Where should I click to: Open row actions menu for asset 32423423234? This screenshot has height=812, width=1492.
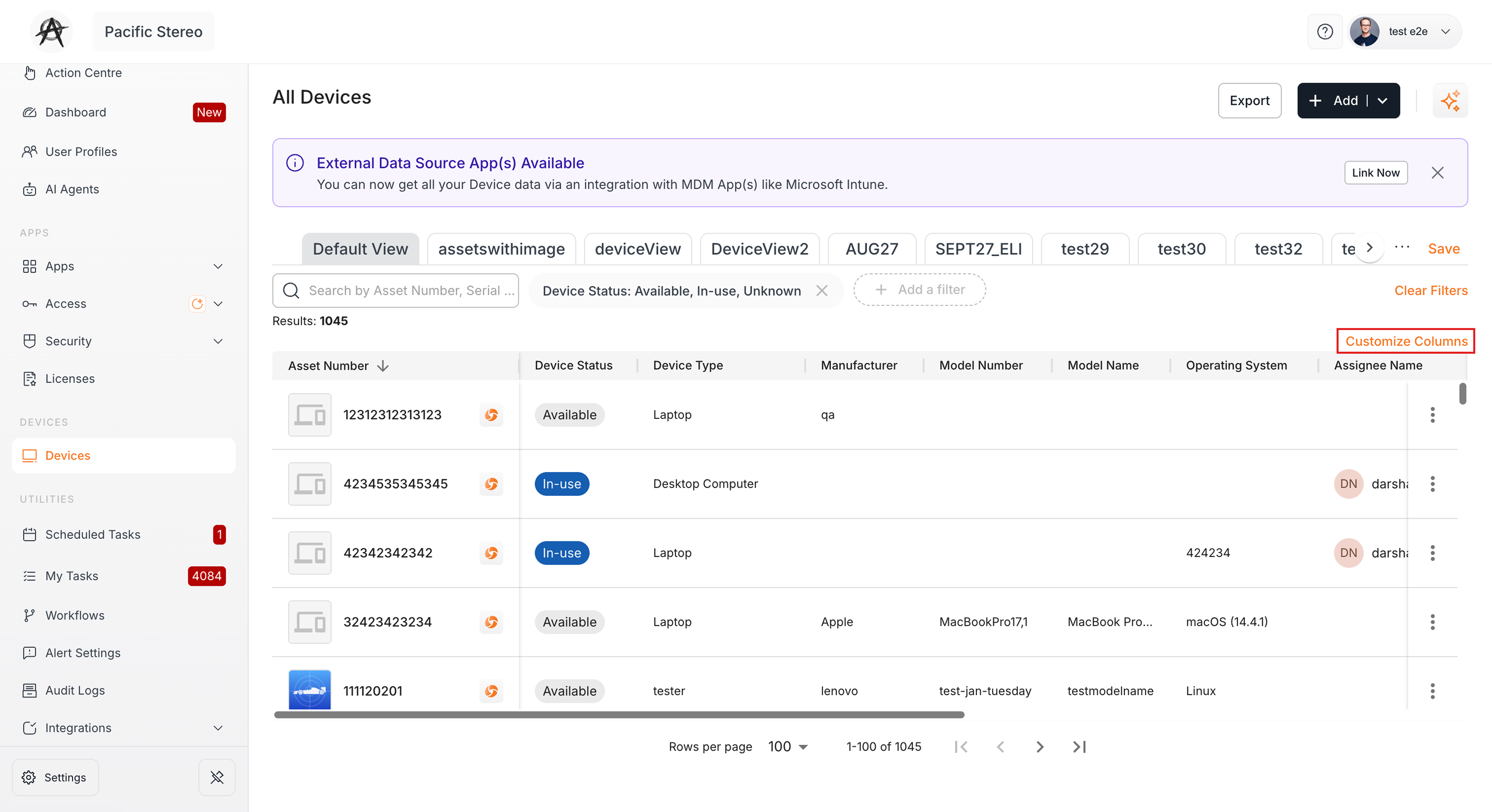1432,622
